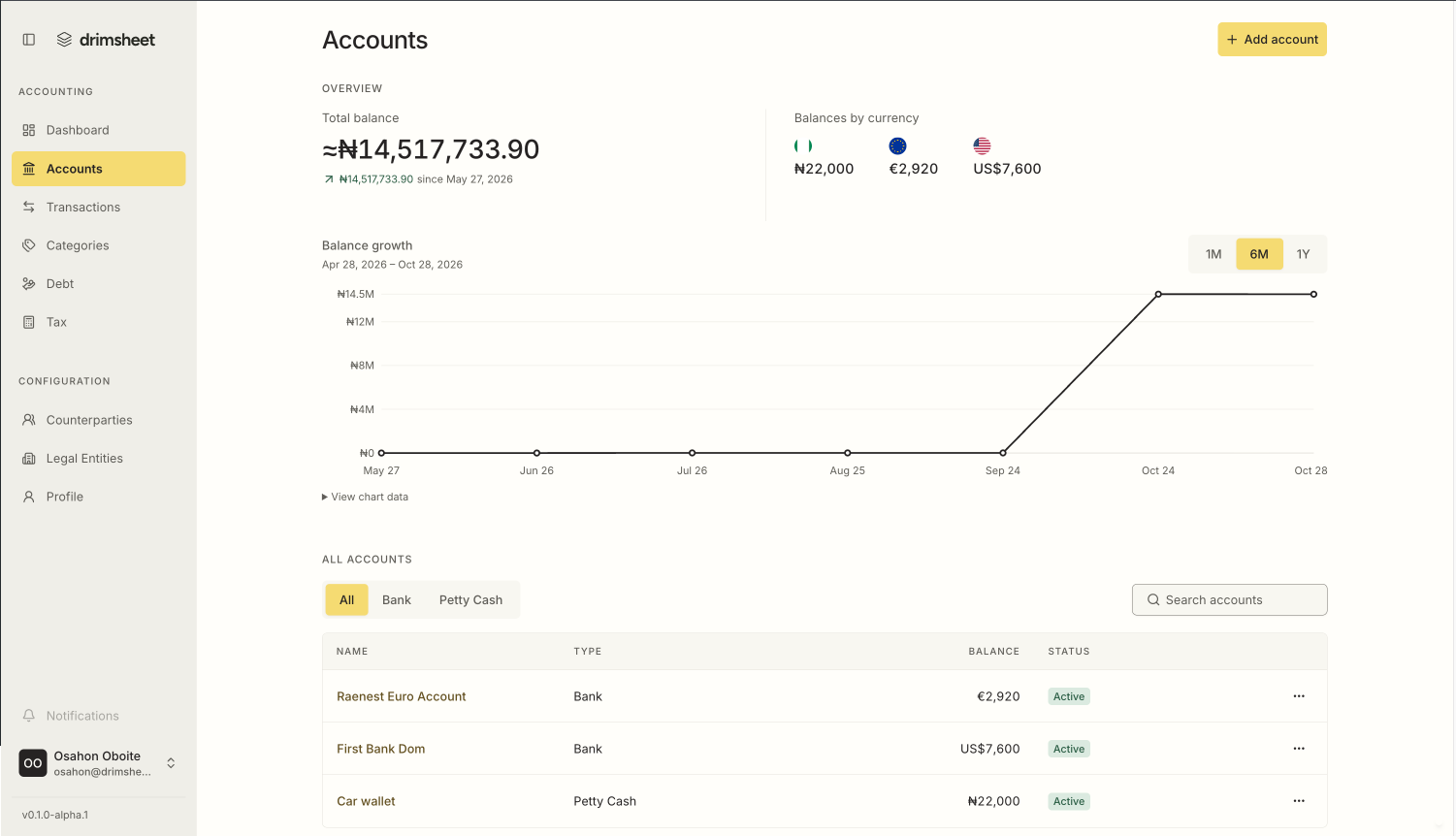Click the Legal Entities building icon
This screenshot has width=1456, height=836.
coord(29,459)
